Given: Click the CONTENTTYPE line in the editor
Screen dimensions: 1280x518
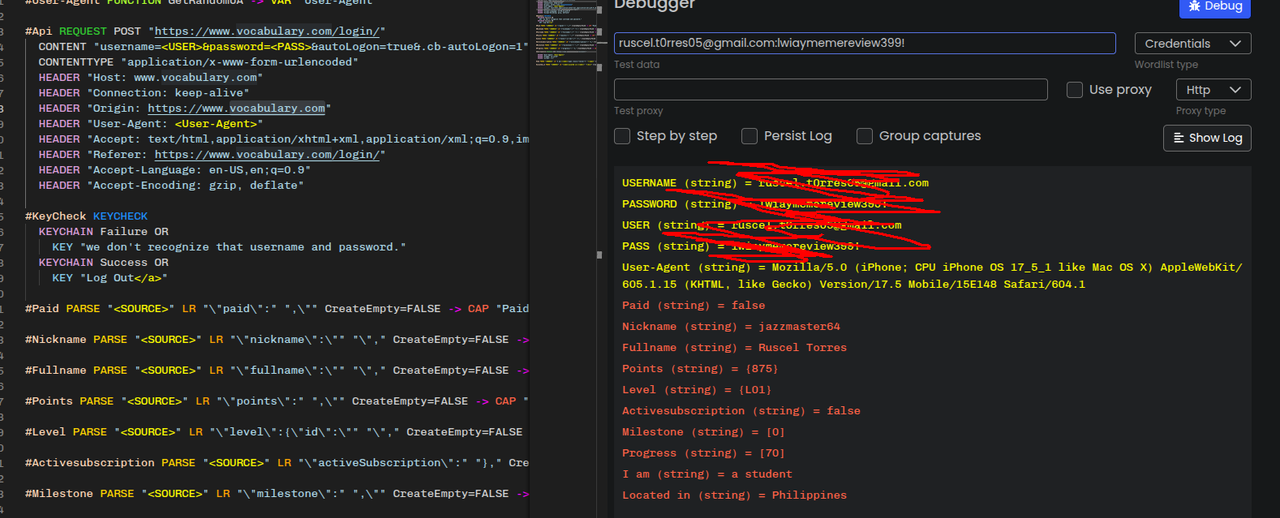Looking at the screenshot, I should (x=198, y=62).
